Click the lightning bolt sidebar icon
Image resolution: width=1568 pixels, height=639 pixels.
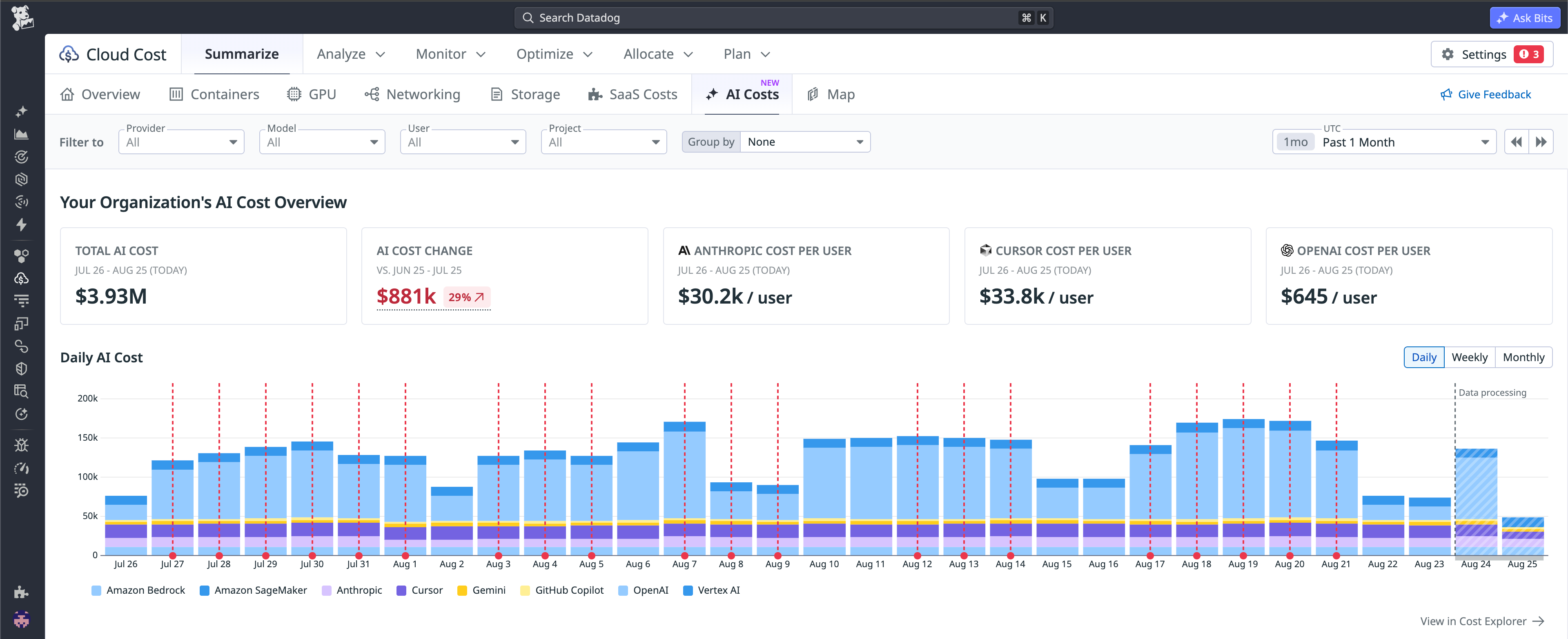(x=21, y=224)
